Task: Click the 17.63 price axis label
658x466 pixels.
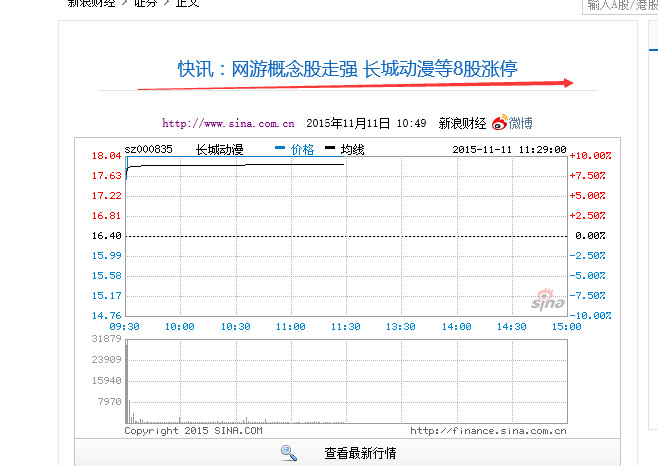Action: [107, 176]
